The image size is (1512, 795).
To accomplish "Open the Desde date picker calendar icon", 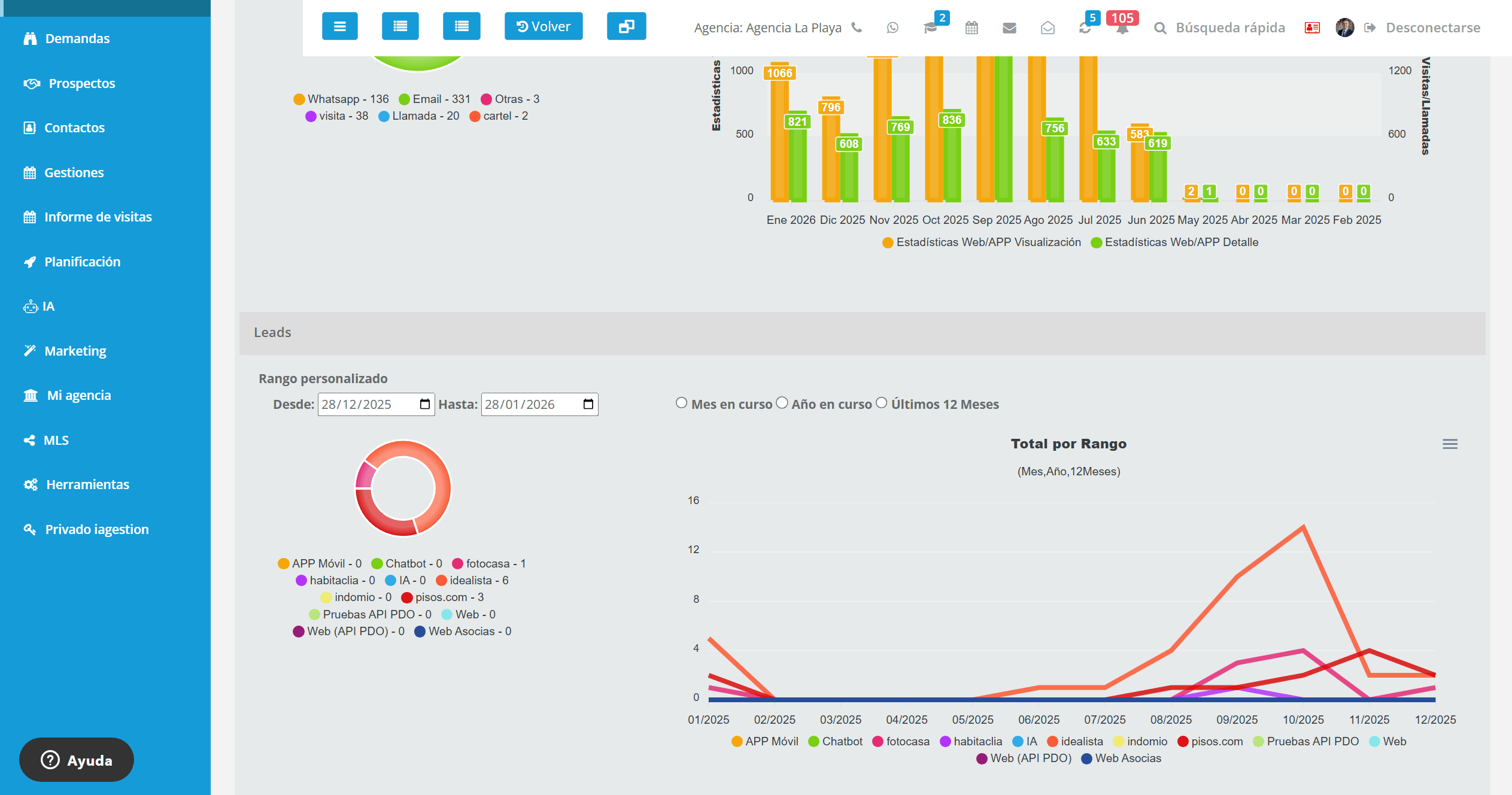I will [x=425, y=404].
